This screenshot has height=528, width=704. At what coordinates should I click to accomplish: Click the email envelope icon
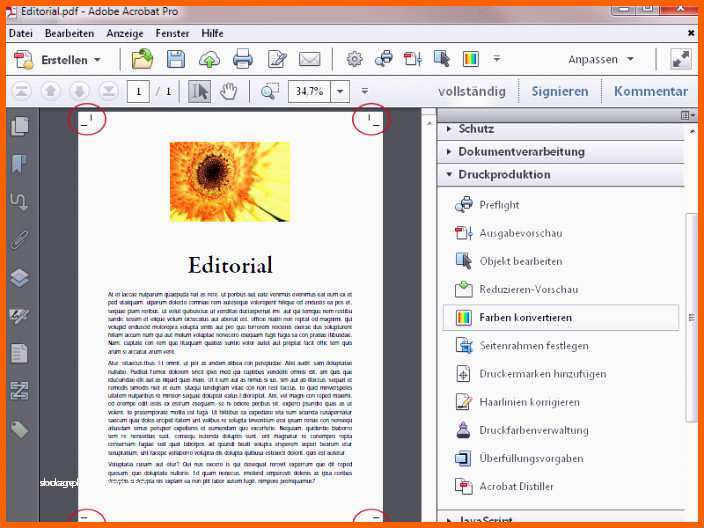point(309,59)
